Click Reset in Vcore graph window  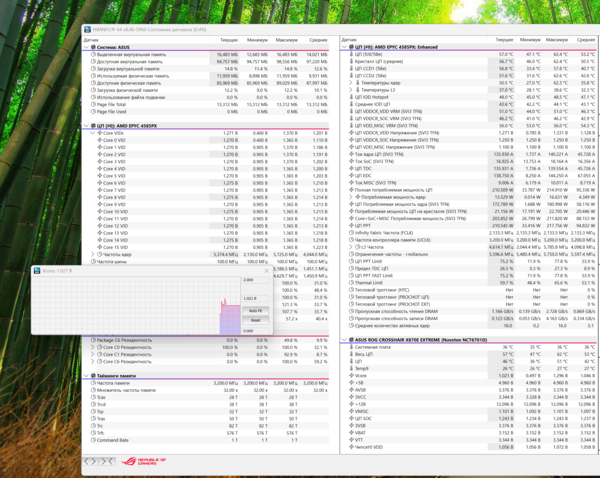(x=255, y=320)
